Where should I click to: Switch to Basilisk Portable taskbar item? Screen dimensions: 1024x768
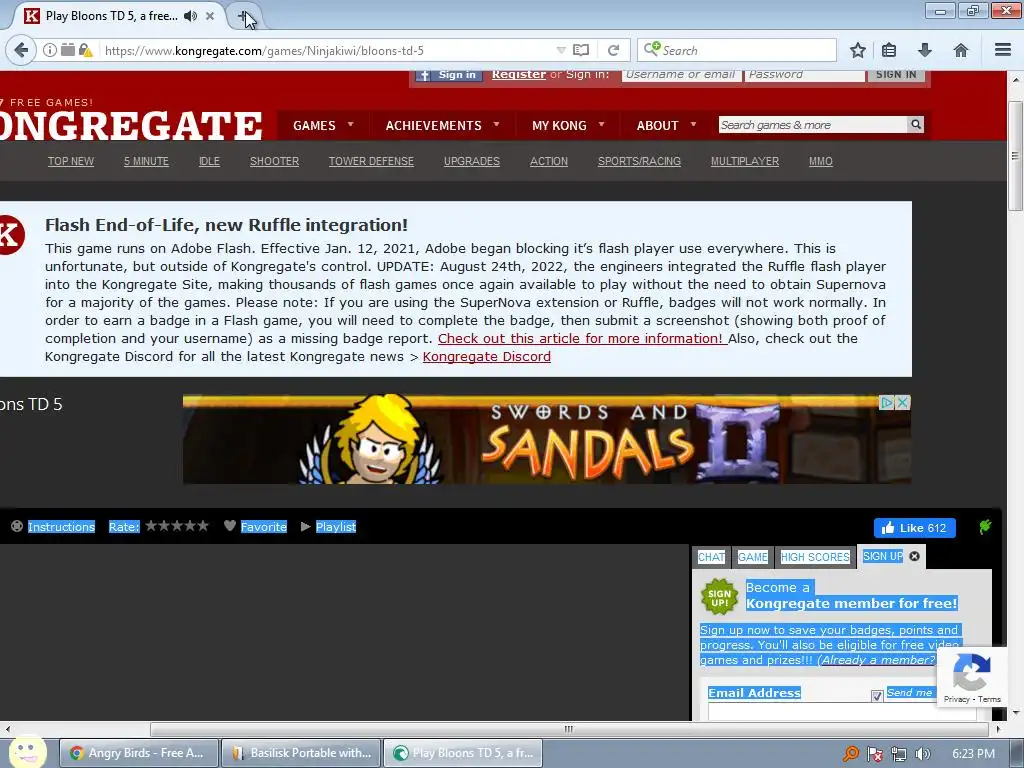click(x=302, y=753)
